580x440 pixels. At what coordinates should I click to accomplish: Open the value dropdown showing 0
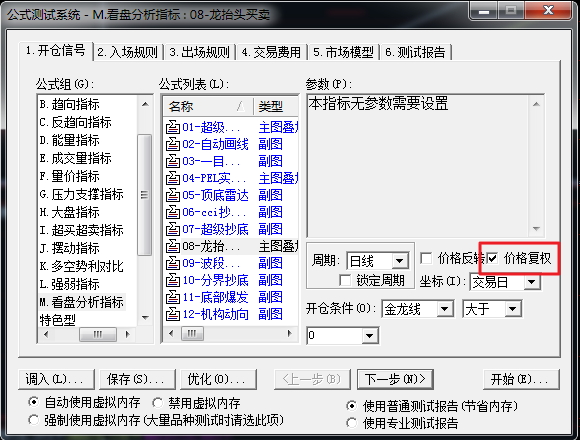point(369,336)
